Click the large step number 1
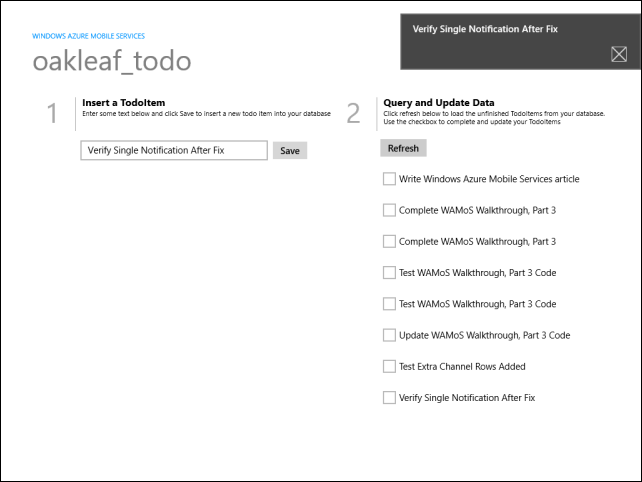Screen dimensions: 642x482 point(53,114)
